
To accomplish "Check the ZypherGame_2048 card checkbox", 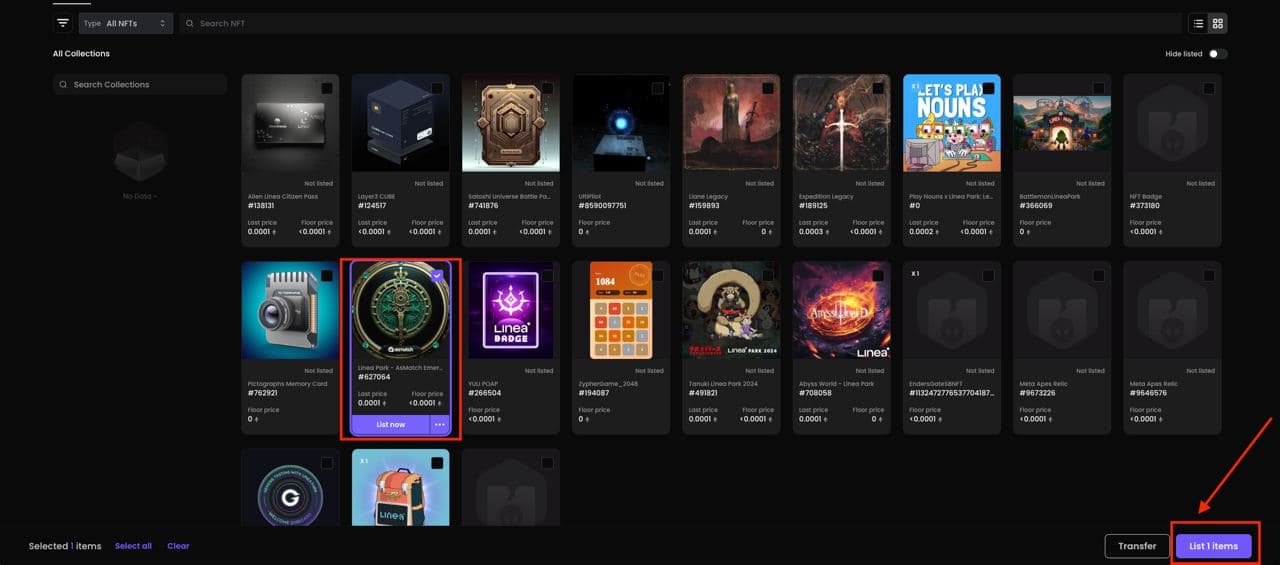I will click(x=657, y=276).
